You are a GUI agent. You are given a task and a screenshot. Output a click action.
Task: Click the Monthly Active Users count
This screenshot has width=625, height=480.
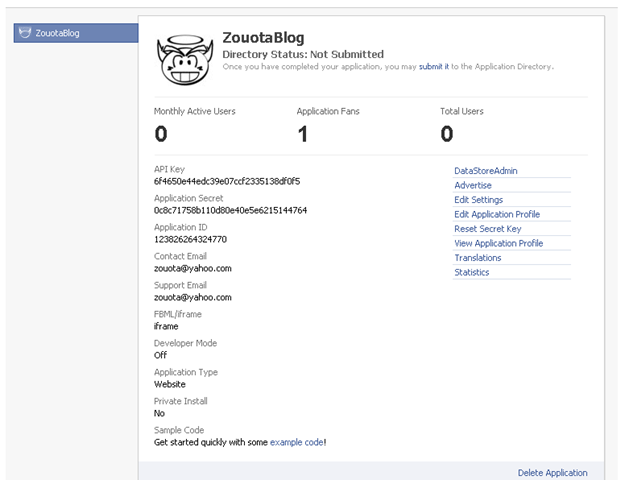161,134
